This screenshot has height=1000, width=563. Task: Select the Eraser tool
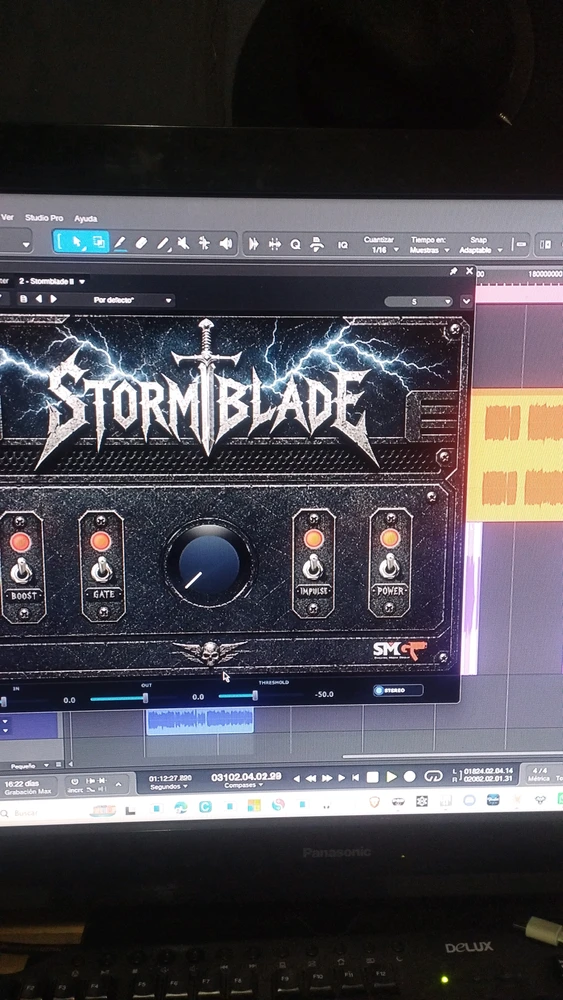[142, 243]
